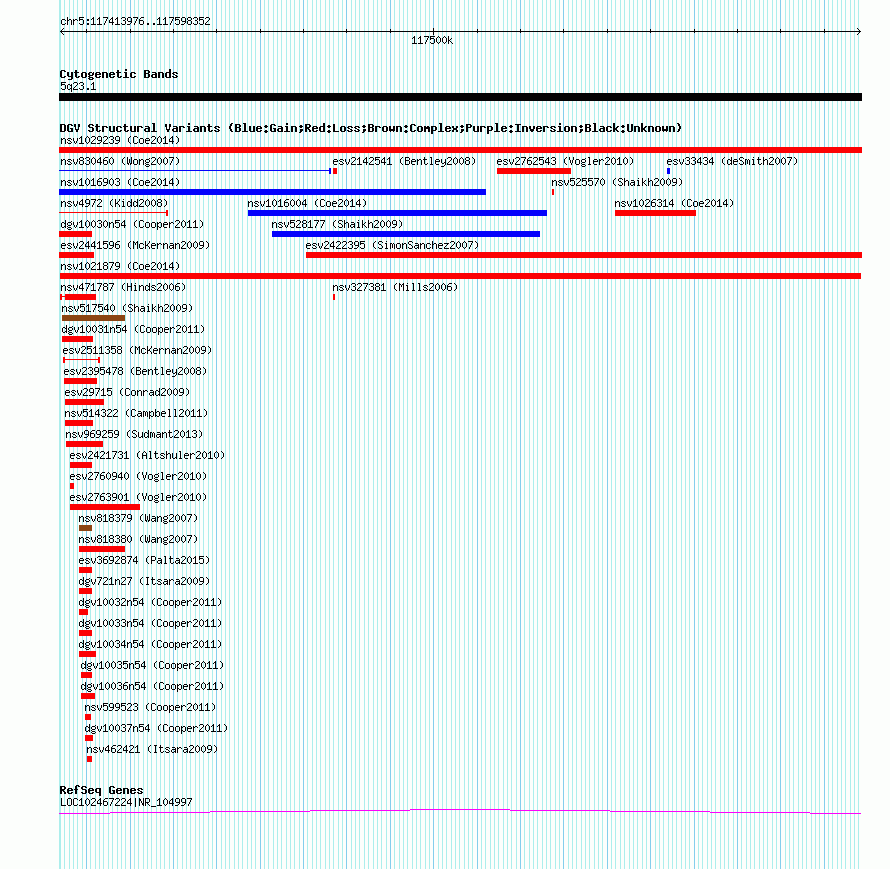Screen dimensions: 890x869
Task: Click esv3692874 (Palta2015) label
Action: 144,560
